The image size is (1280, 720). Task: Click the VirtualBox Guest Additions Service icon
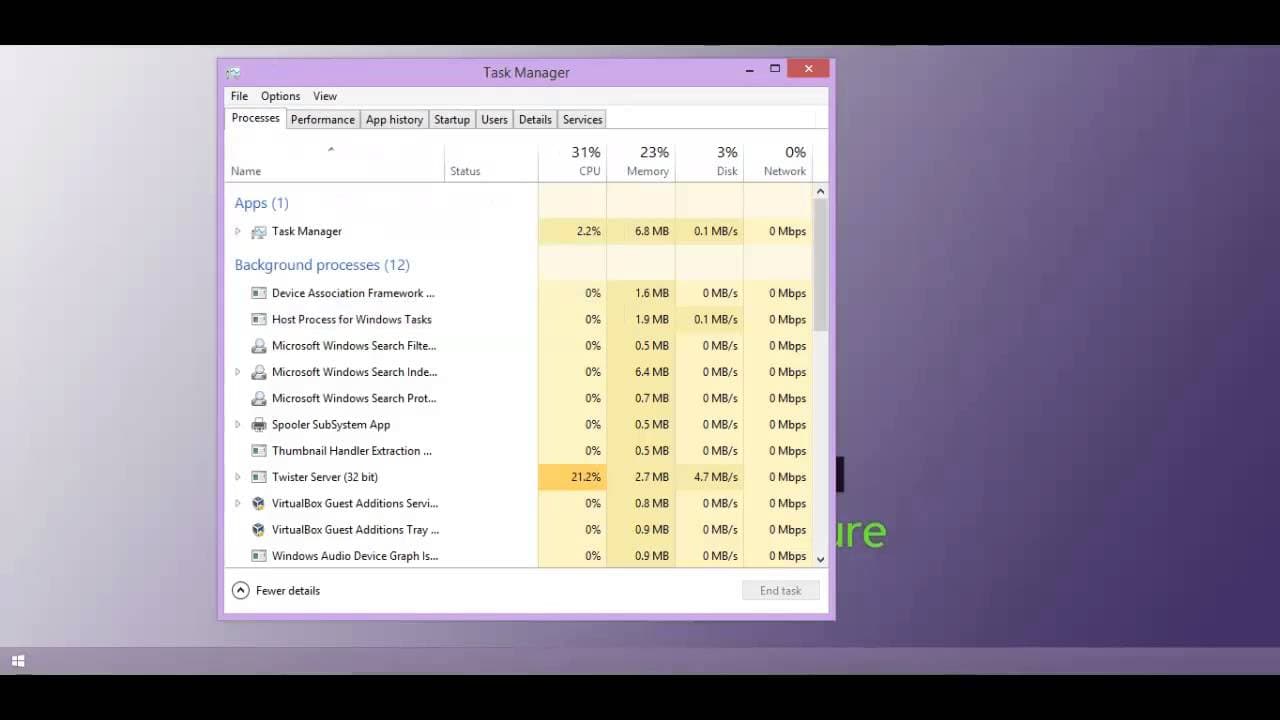pyautogui.click(x=259, y=503)
